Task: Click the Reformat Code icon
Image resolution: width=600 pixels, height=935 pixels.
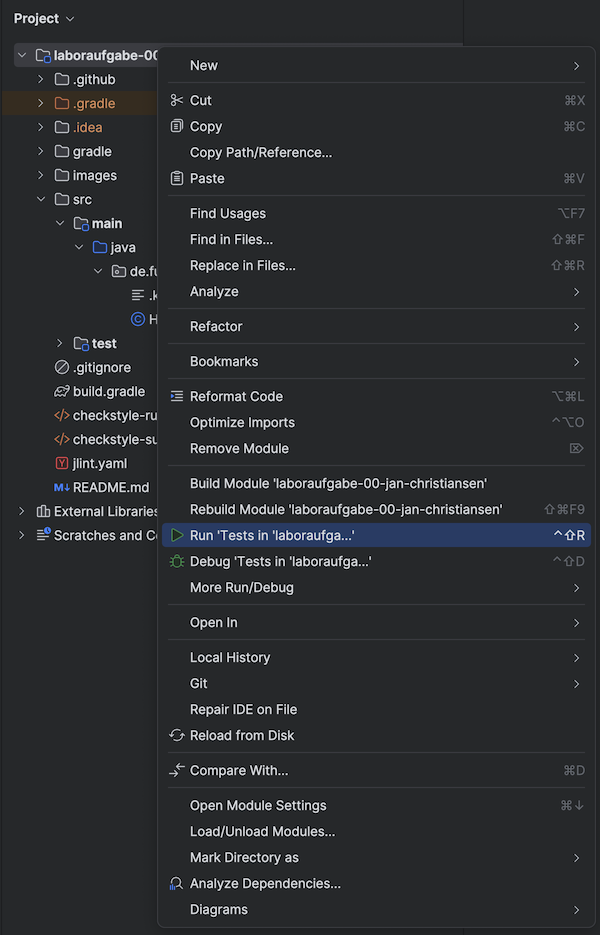Action: (177, 397)
